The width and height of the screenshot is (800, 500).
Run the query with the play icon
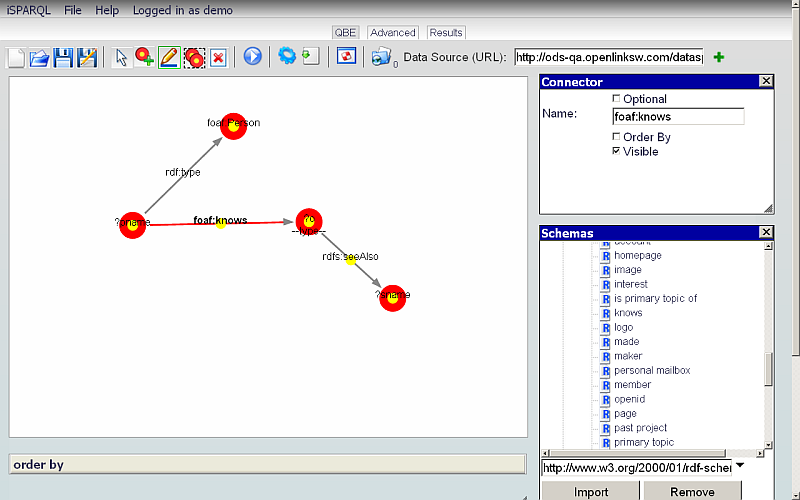pos(253,57)
